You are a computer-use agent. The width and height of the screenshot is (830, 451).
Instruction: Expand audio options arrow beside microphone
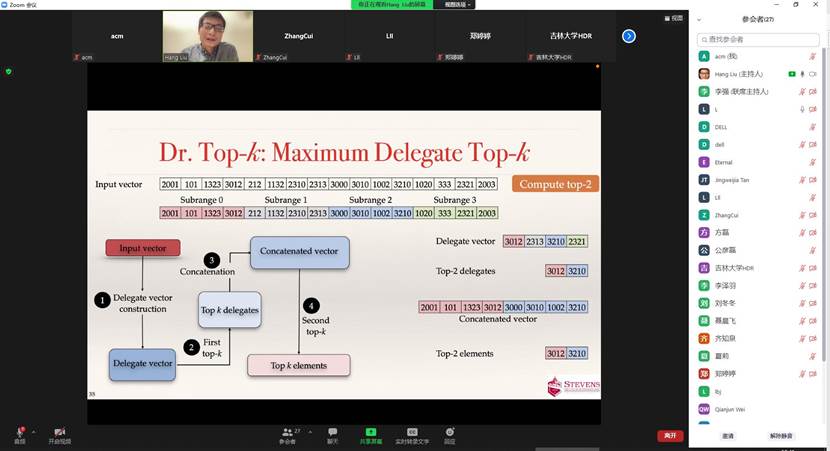point(34,432)
